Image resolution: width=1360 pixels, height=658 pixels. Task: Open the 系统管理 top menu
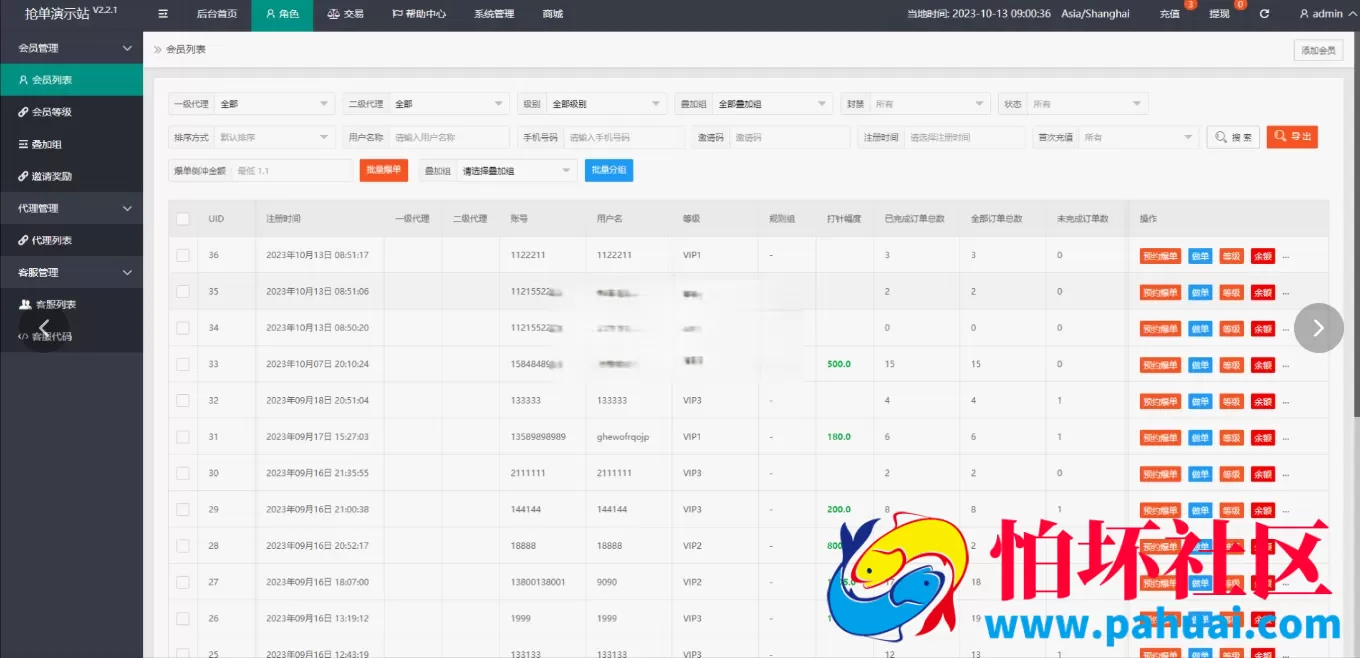493,14
